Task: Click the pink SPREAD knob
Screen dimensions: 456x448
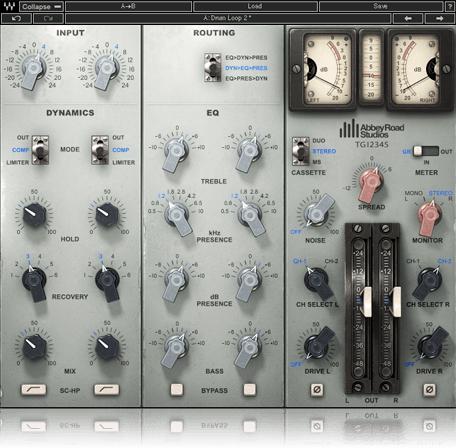Action: click(x=371, y=184)
